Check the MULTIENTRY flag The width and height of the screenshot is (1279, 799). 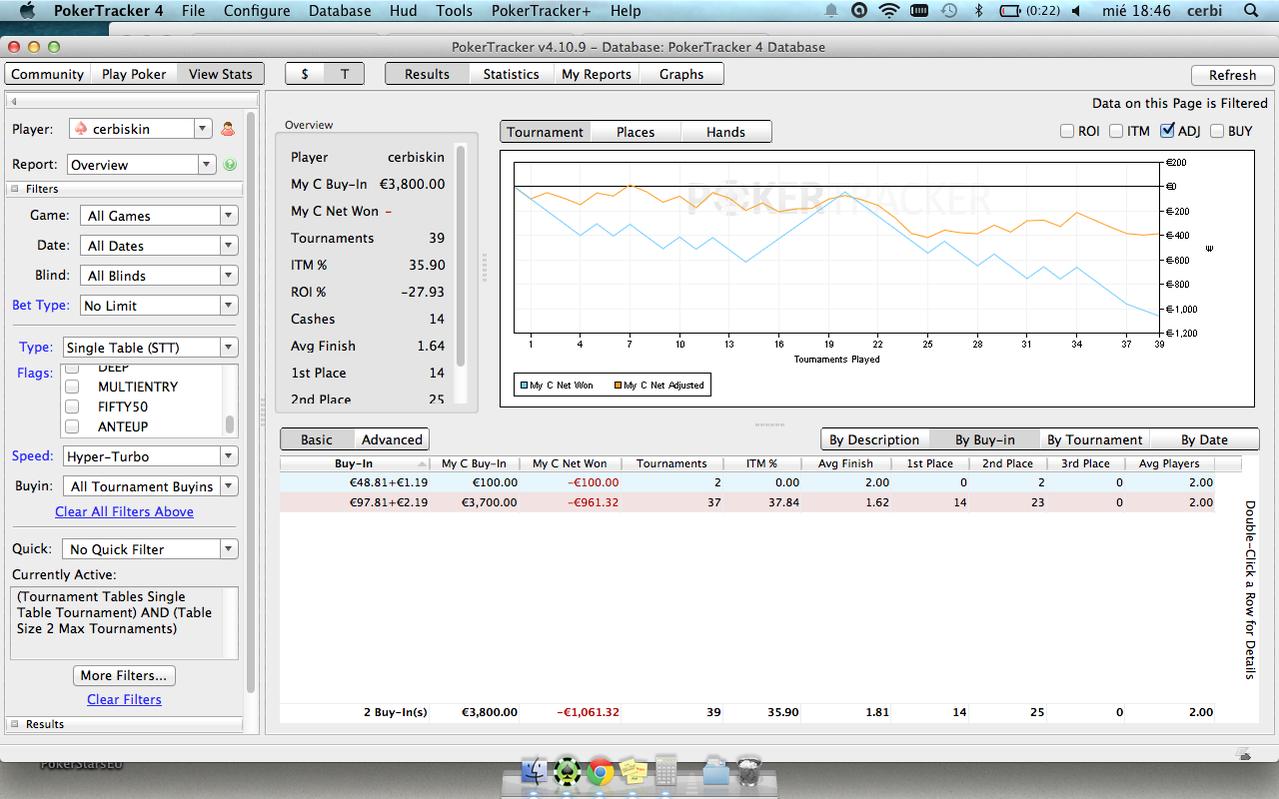click(72, 387)
